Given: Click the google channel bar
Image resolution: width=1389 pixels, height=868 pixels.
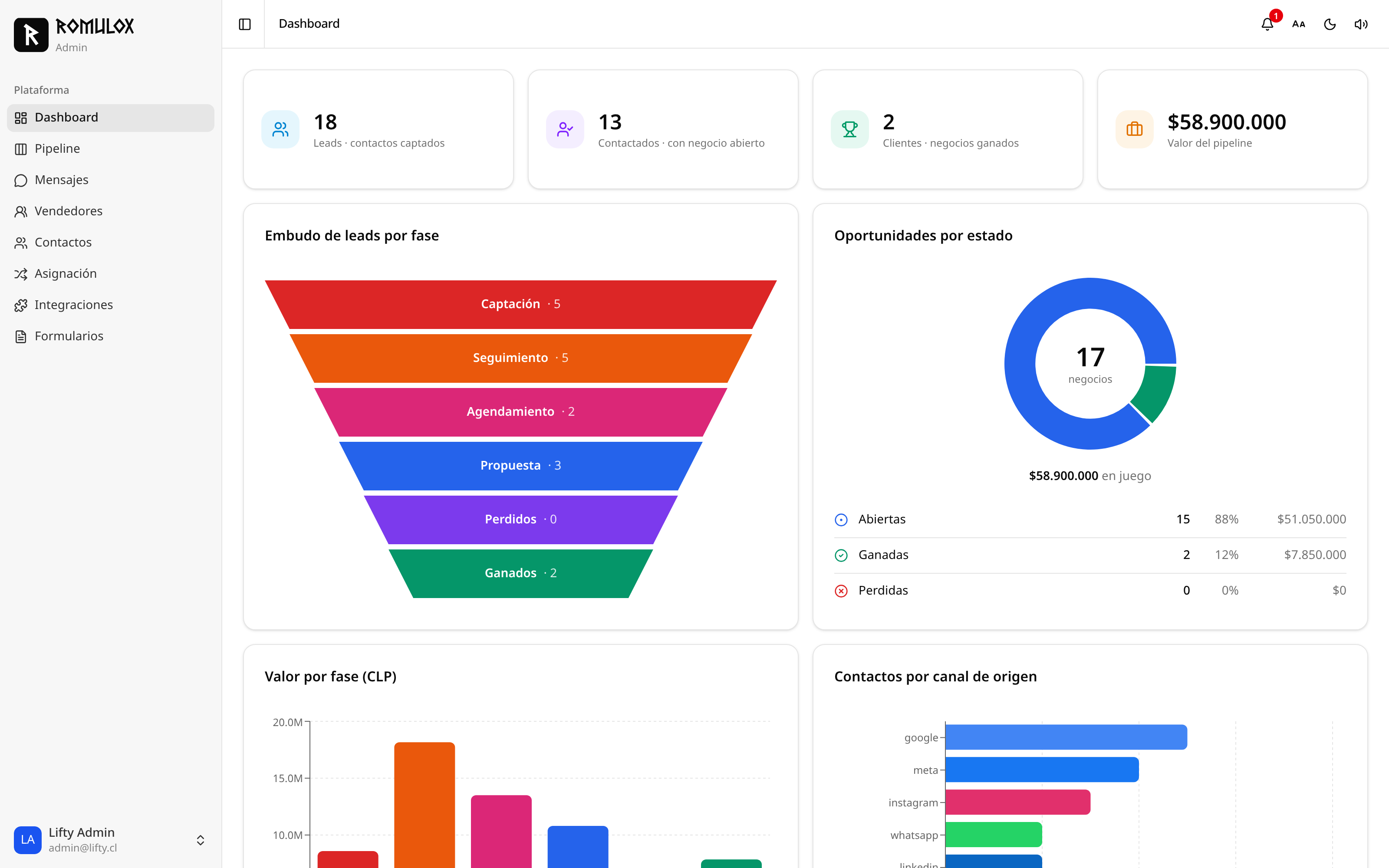Looking at the screenshot, I should click(x=1066, y=737).
